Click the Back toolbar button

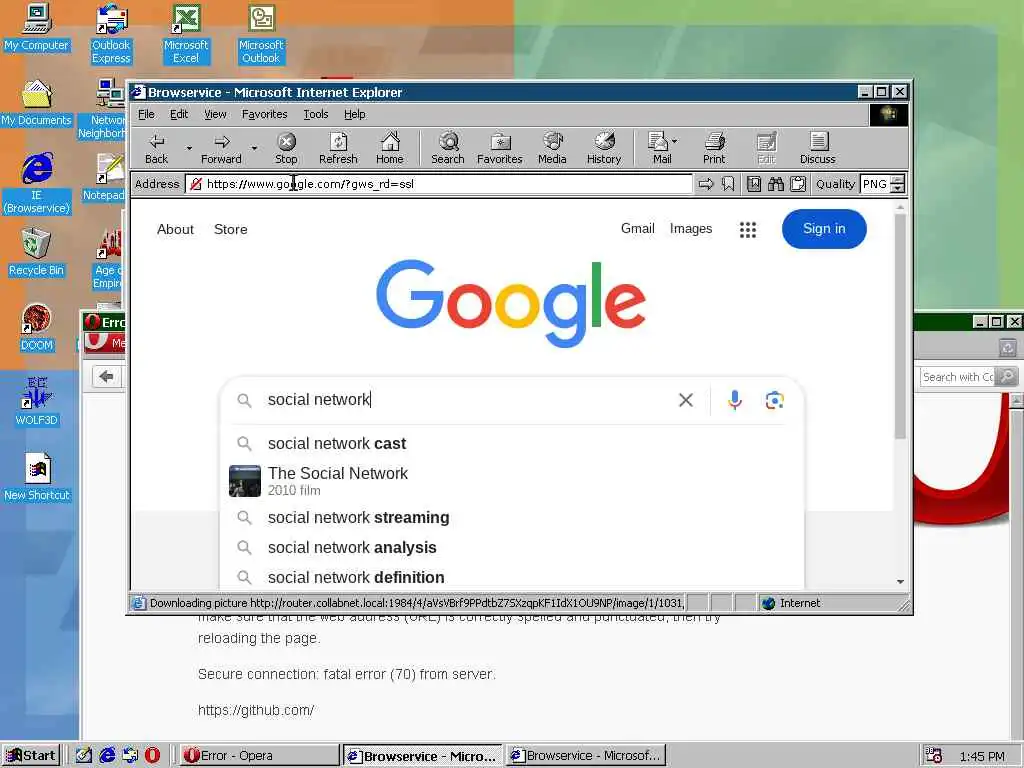tap(156, 148)
